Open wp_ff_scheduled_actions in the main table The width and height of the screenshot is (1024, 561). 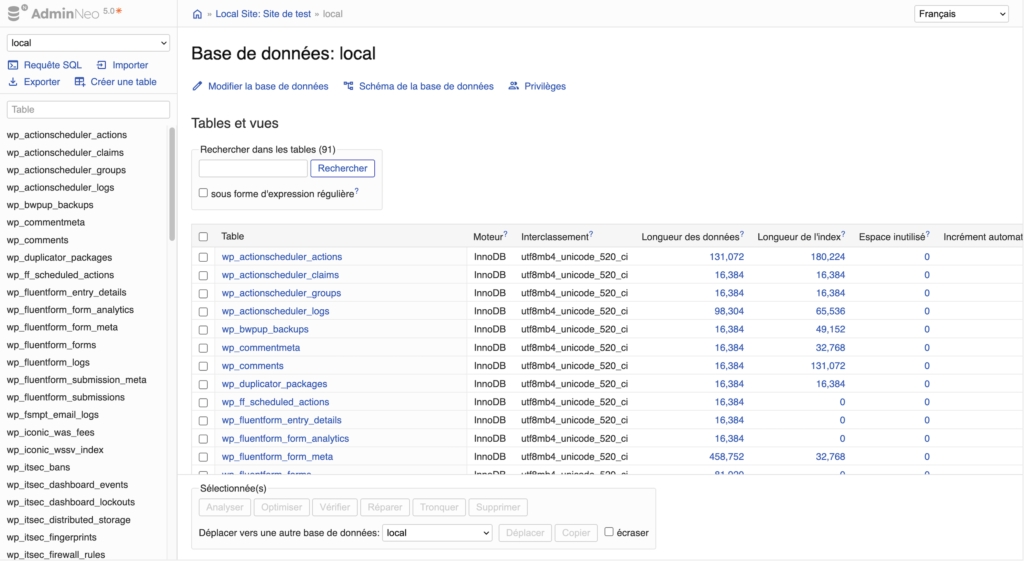coord(275,402)
